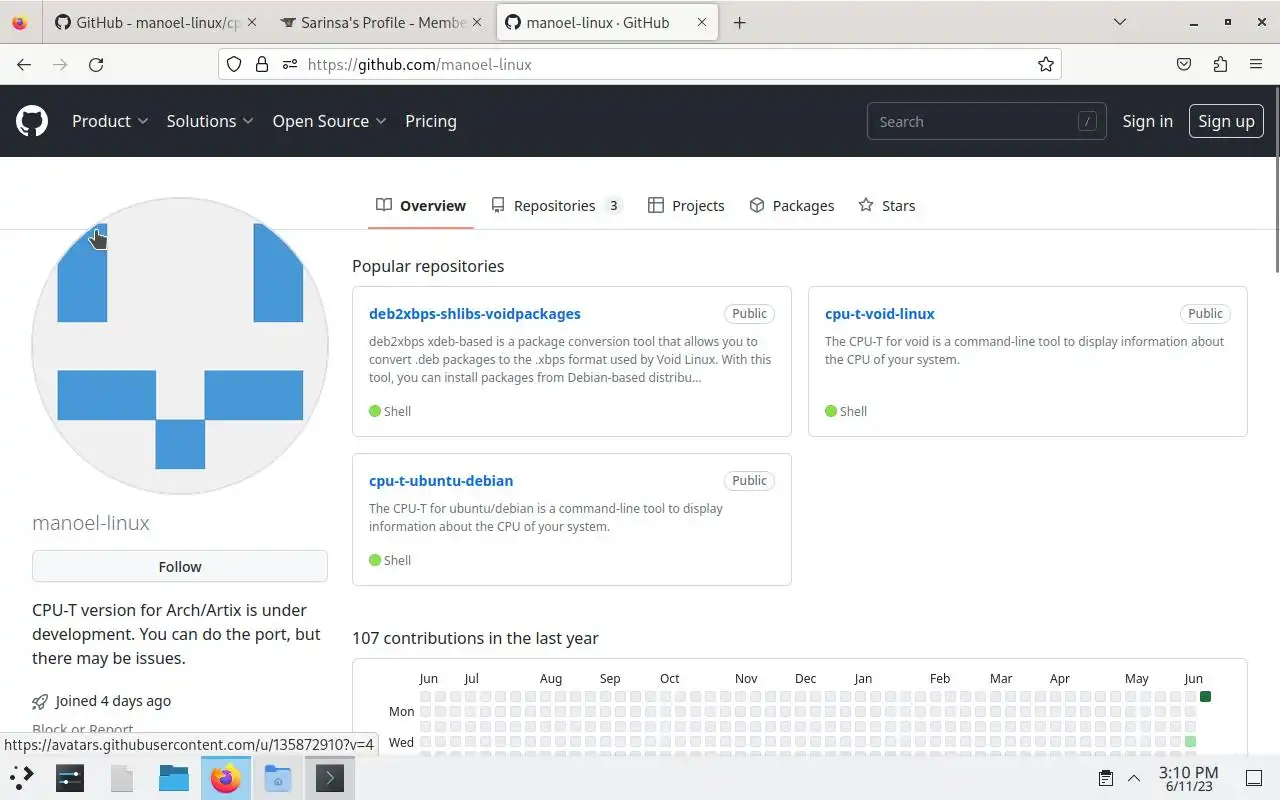This screenshot has height=800, width=1280.
Task: Open the Repositories tab
Action: (x=557, y=205)
